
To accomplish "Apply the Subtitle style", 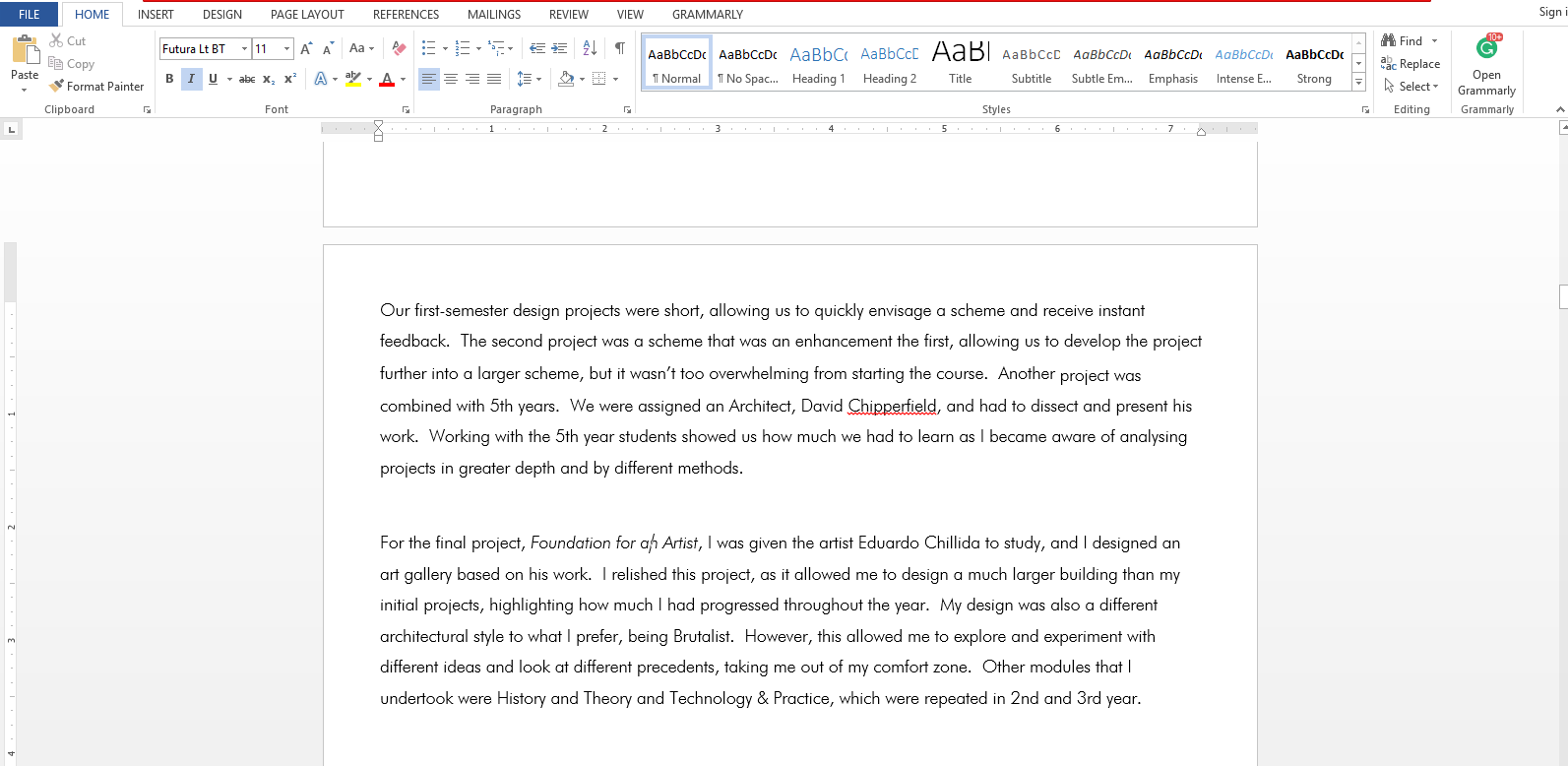I will tap(1032, 64).
